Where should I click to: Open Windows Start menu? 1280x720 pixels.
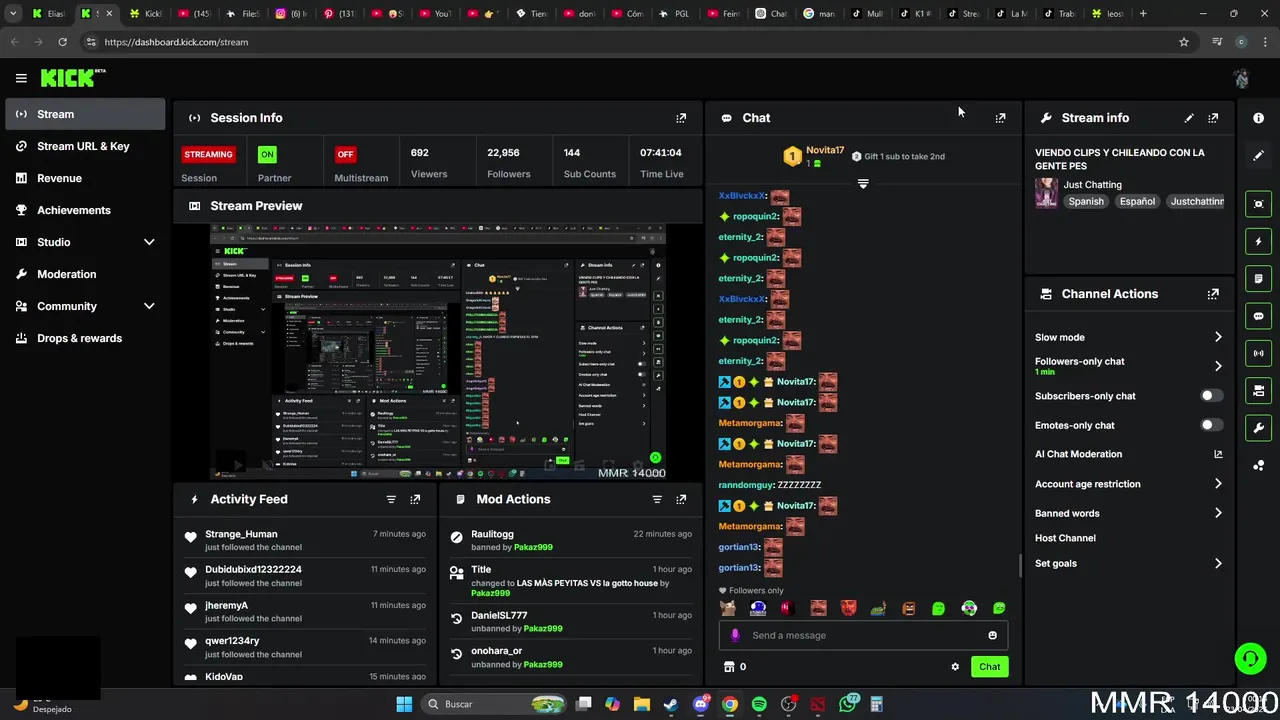click(404, 704)
